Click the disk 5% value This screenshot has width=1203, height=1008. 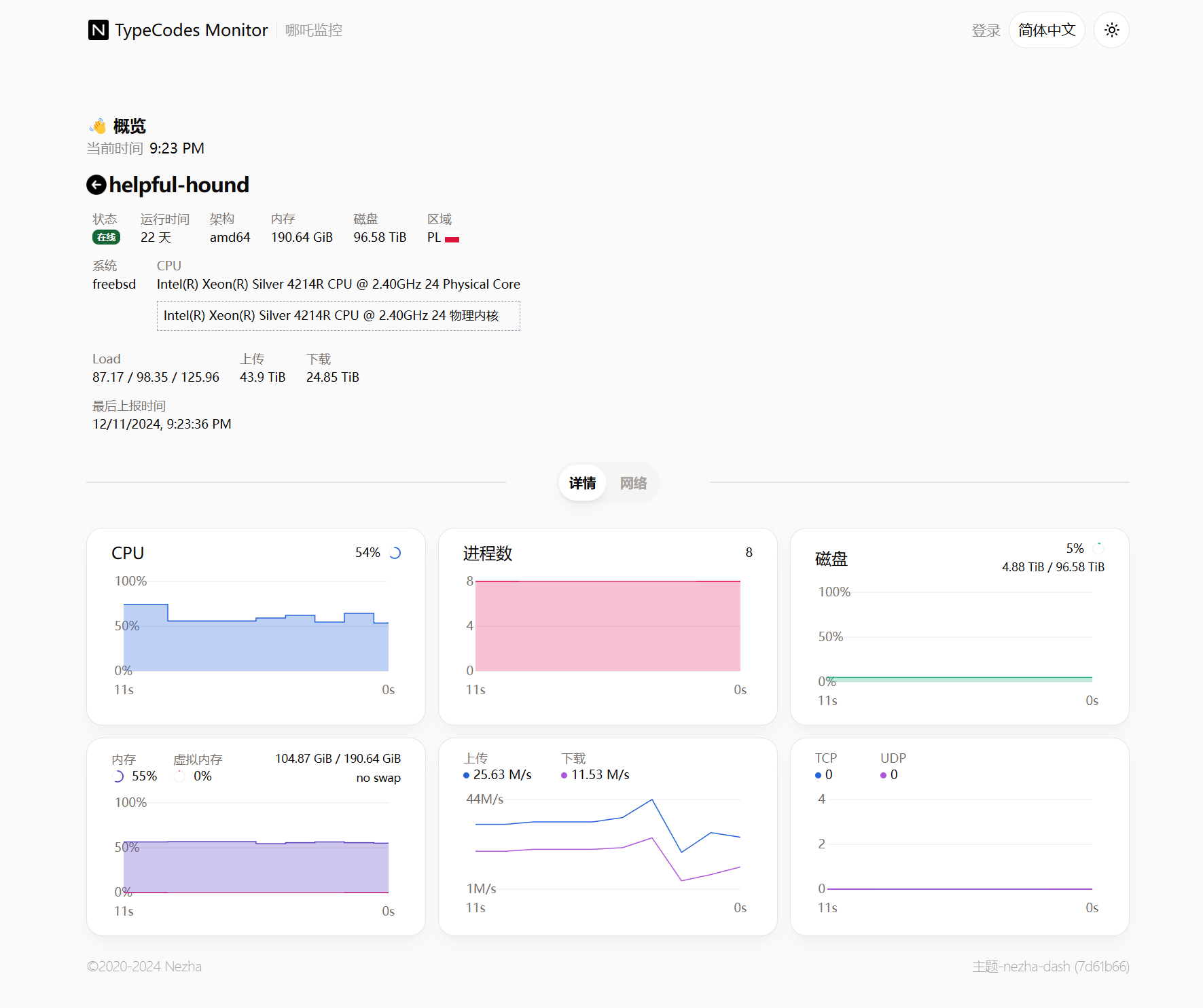click(1075, 548)
